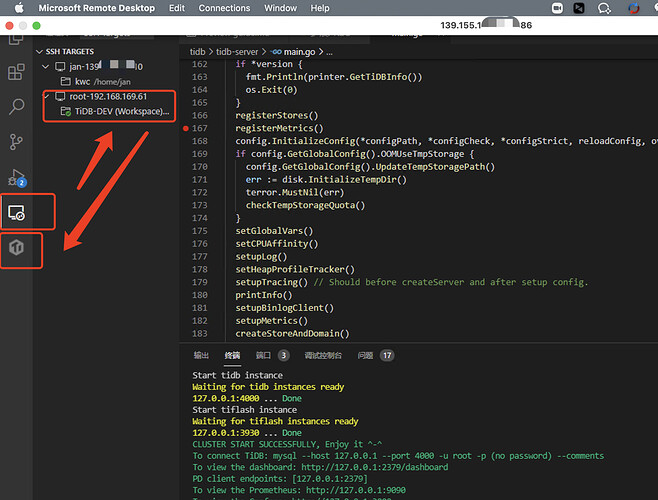658x500 pixels.
Task: Switch to the 调试控制台 (Debug Console) tab
Action: click(x=323, y=356)
